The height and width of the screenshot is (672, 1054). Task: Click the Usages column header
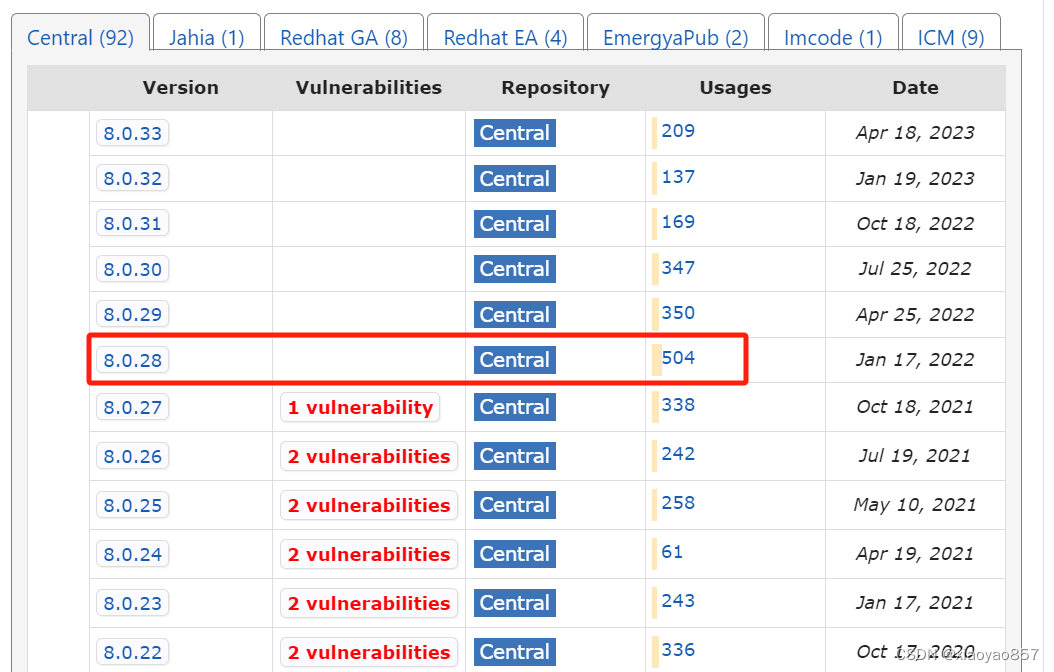735,88
